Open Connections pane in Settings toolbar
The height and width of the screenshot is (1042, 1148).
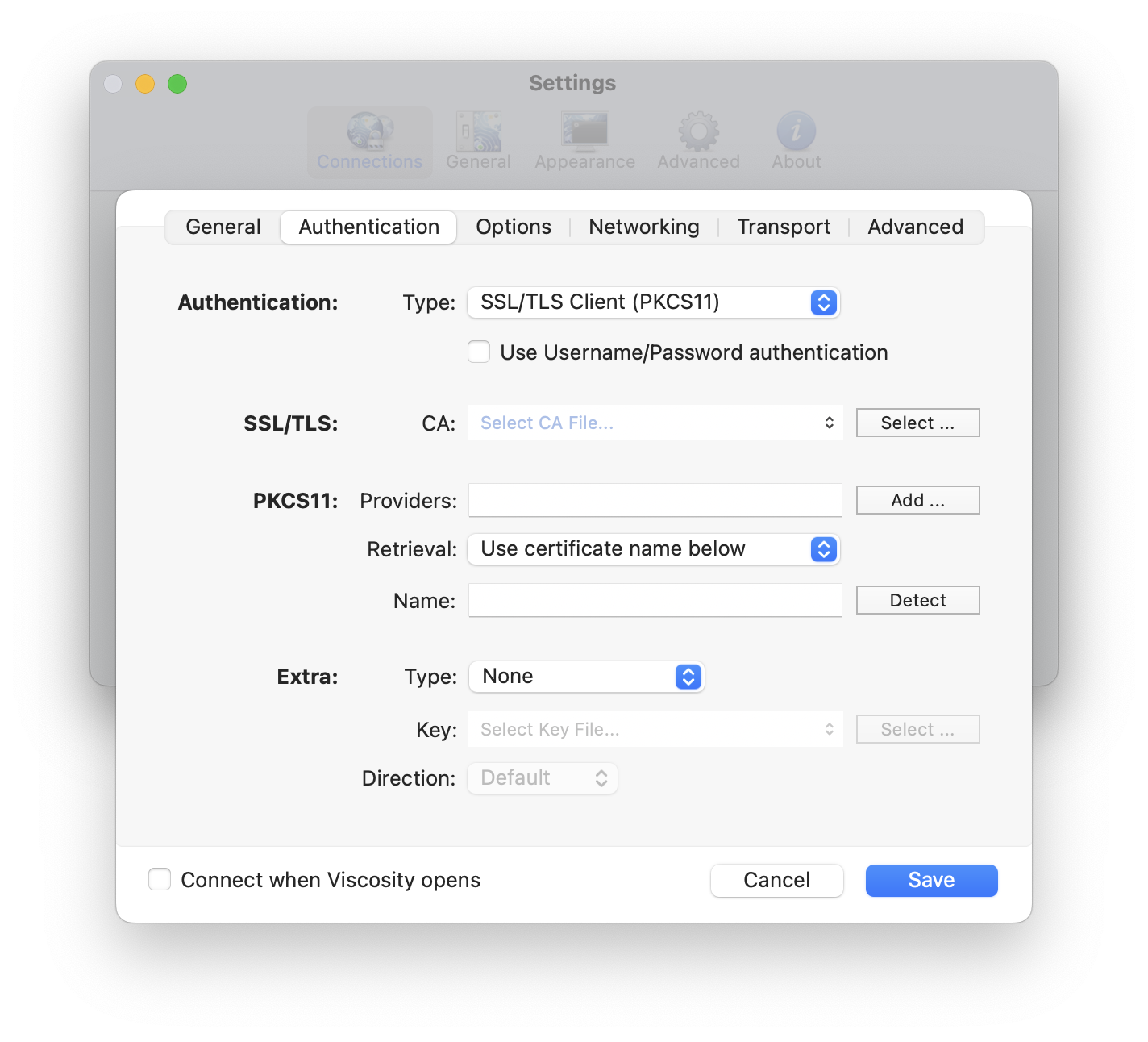[370, 142]
